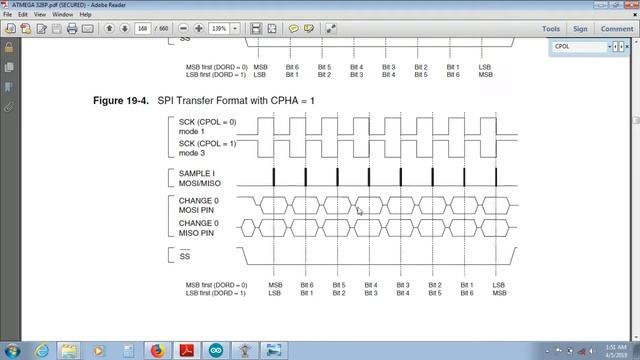The image size is (640, 360).
Task: Open the View menu
Action: [x=40, y=14]
